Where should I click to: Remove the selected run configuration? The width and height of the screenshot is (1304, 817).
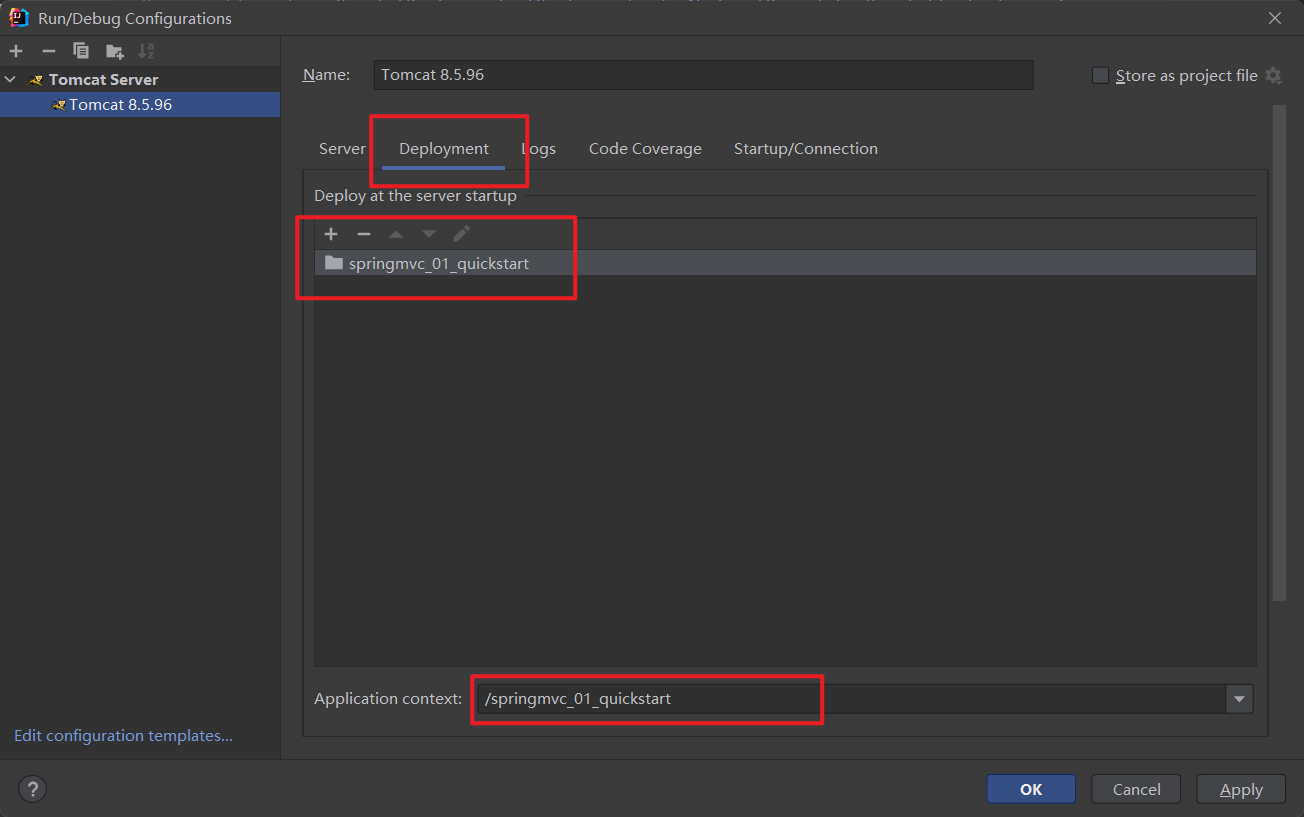point(48,51)
